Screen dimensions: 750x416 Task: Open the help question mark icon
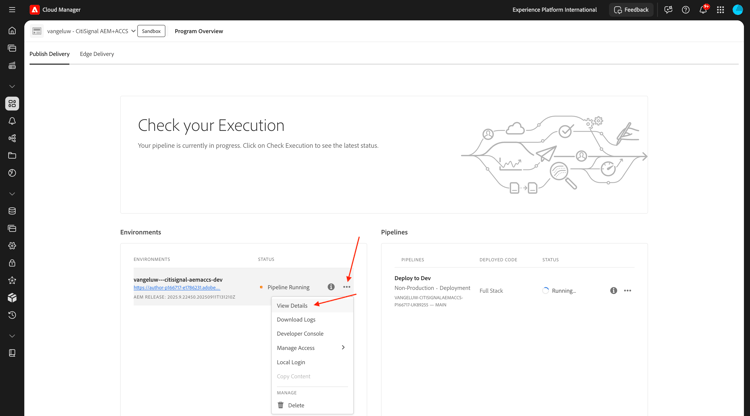[x=686, y=10]
